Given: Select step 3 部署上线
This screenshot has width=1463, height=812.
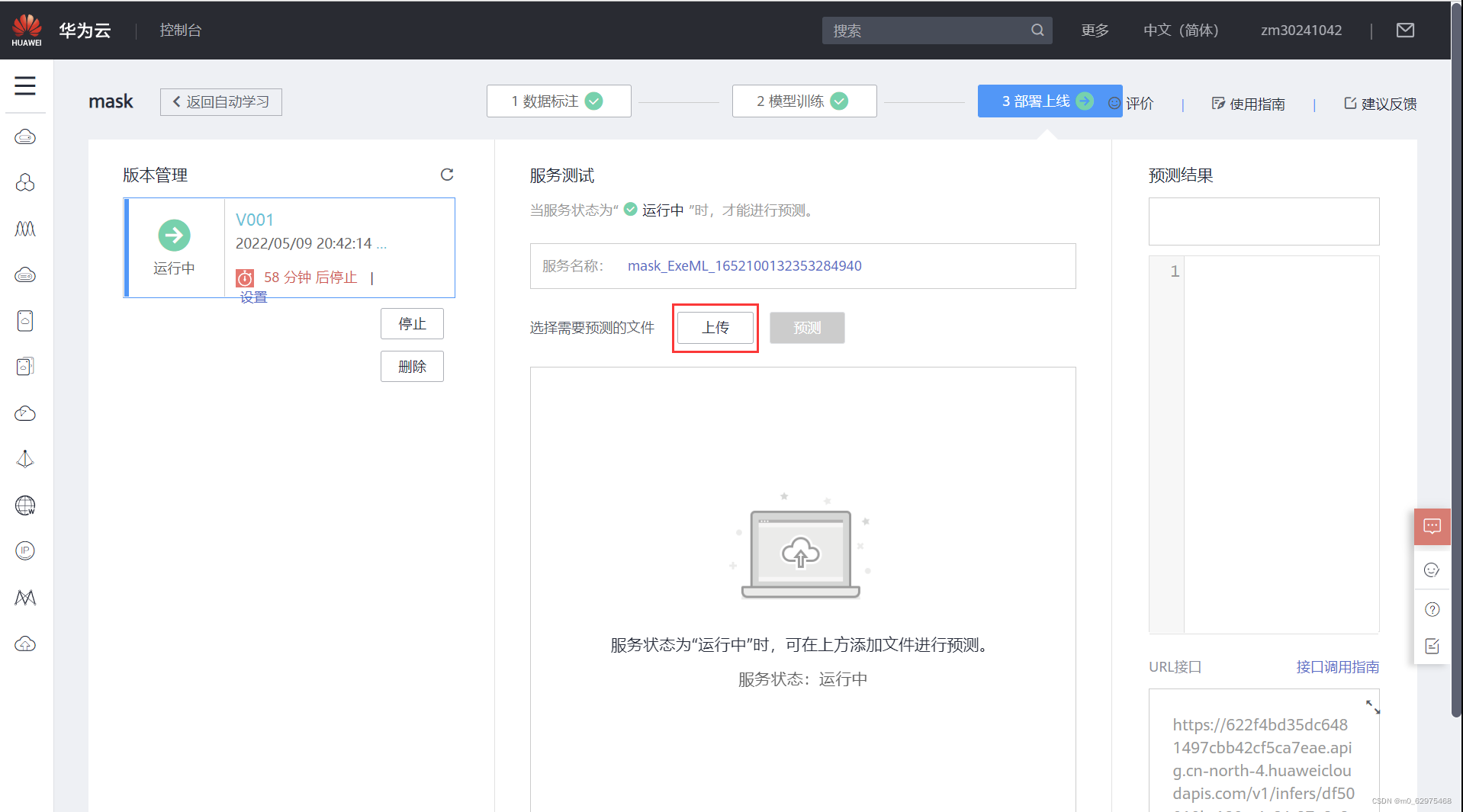Looking at the screenshot, I should (x=1050, y=101).
